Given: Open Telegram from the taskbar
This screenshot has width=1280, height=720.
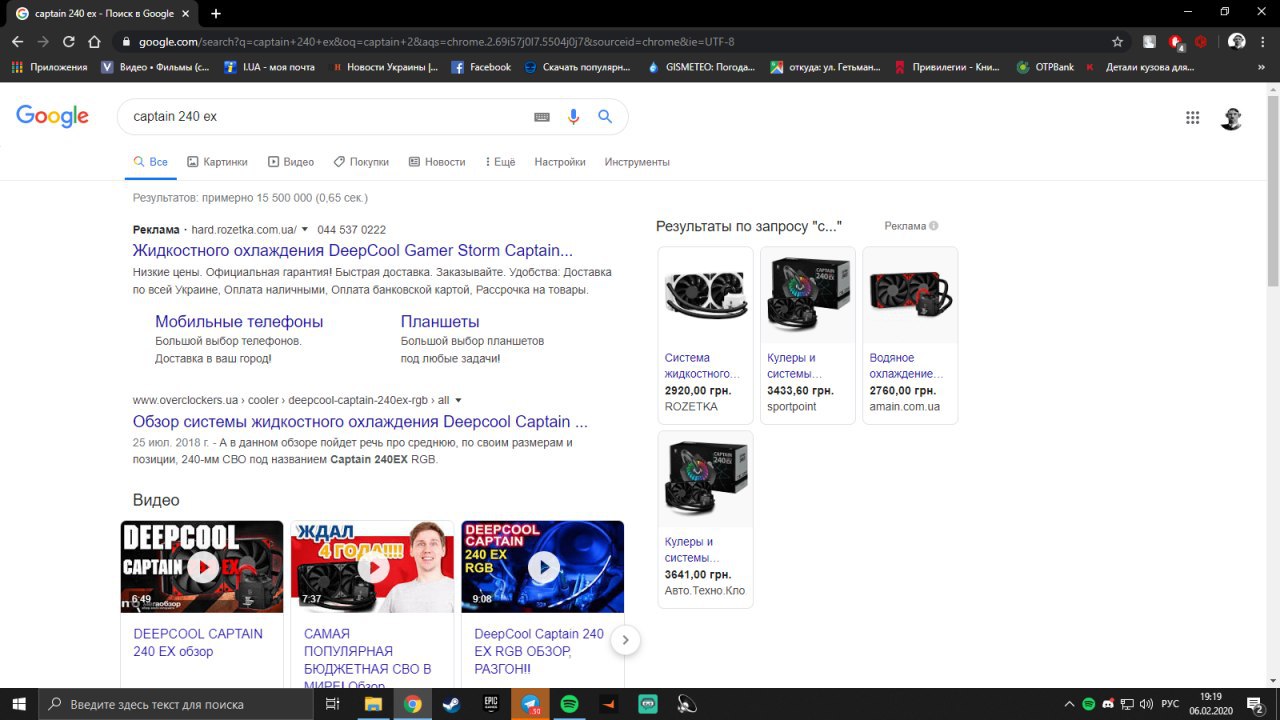Looking at the screenshot, I should tap(530, 704).
